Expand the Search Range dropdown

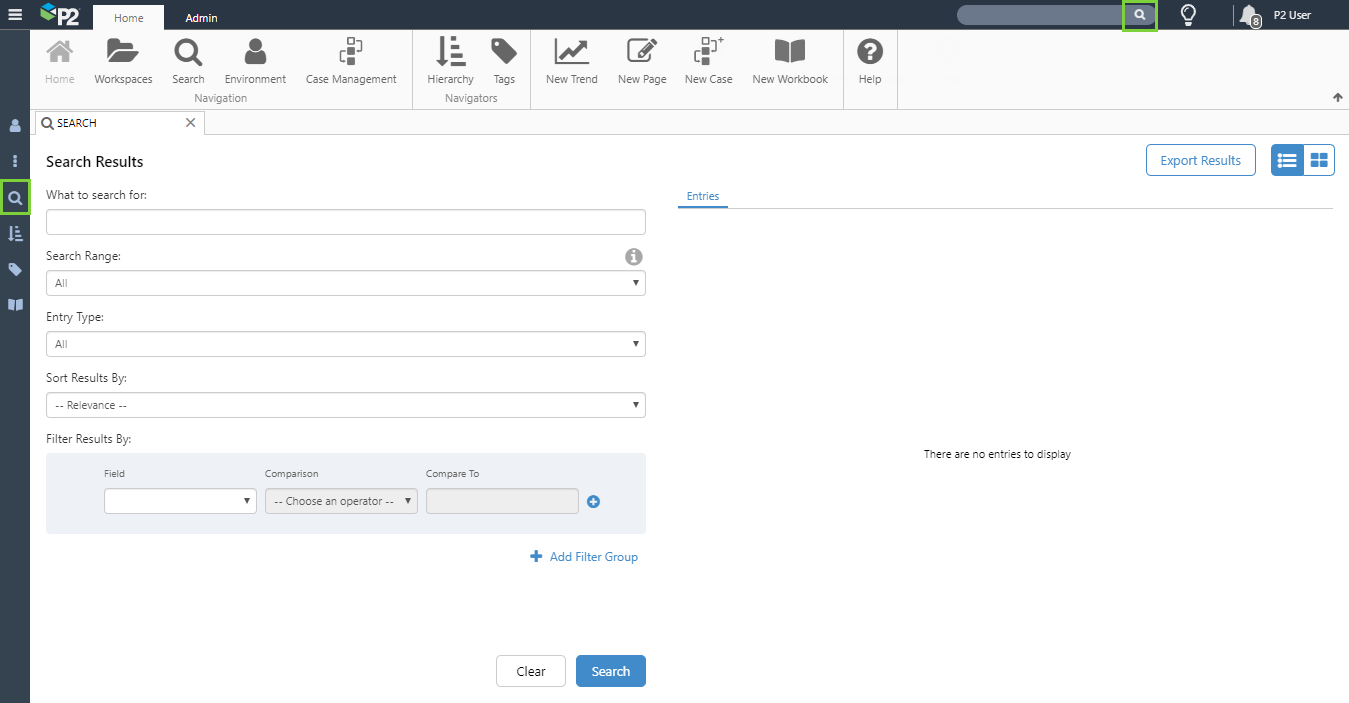[x=345, y=283]
